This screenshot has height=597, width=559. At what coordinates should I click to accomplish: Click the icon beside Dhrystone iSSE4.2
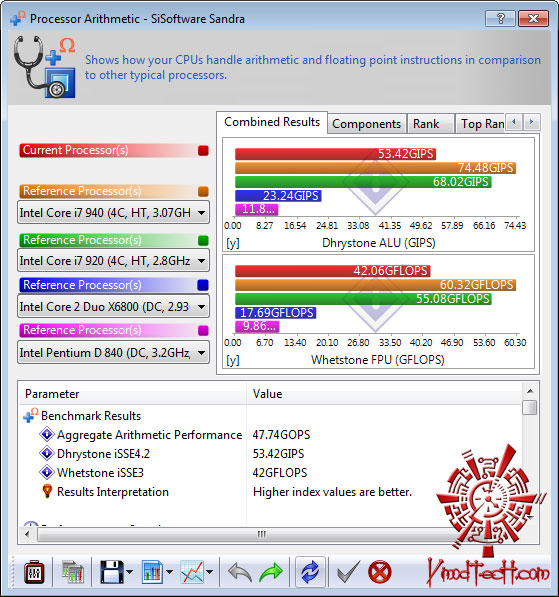tap(47, 453)
